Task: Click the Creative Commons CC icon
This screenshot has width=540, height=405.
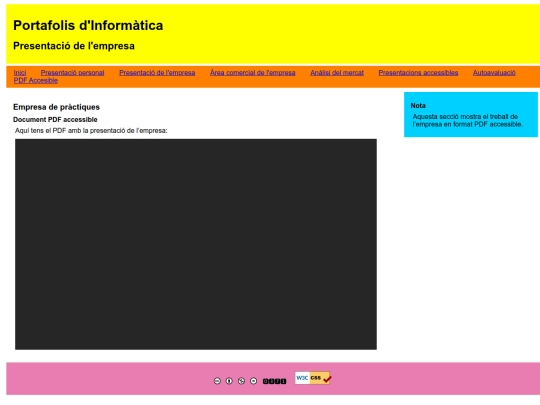Action: tap(217, 381)
